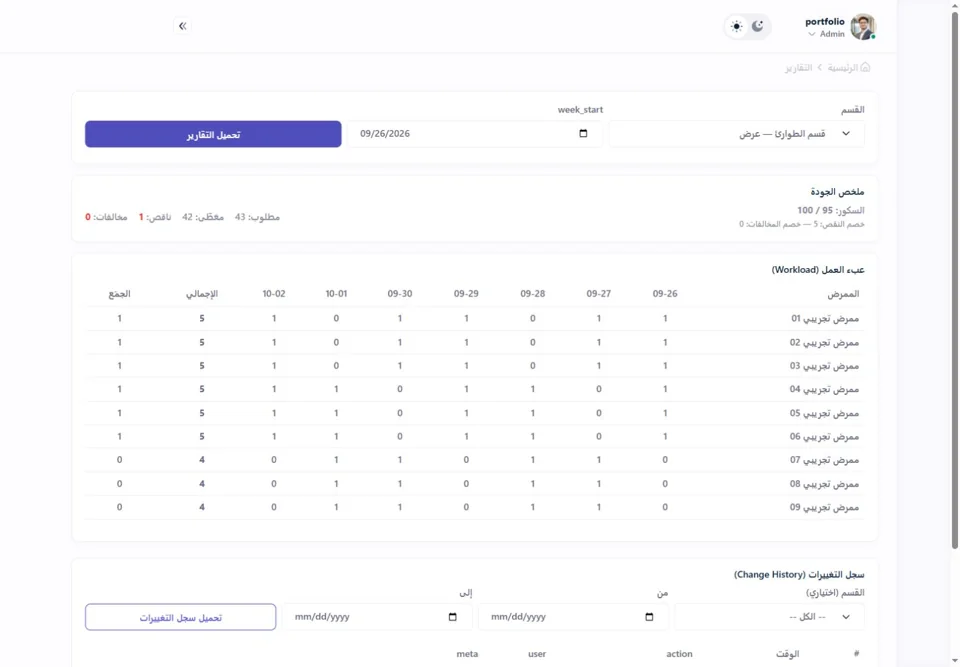
Task: Collapse sidebar with double-chevron icon
Action: point(182,26)
